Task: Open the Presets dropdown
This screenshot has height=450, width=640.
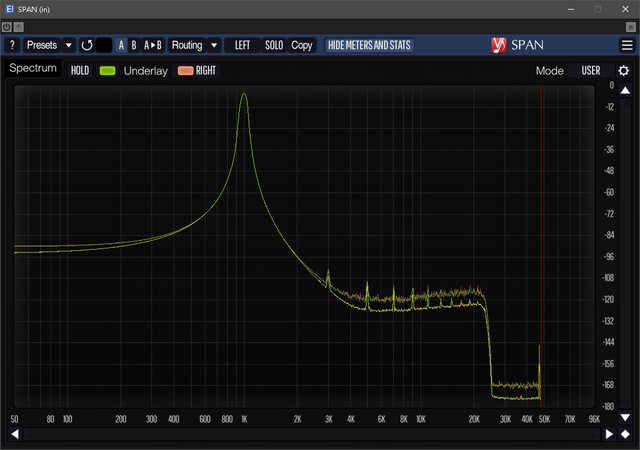Action: tap(48, 45)
